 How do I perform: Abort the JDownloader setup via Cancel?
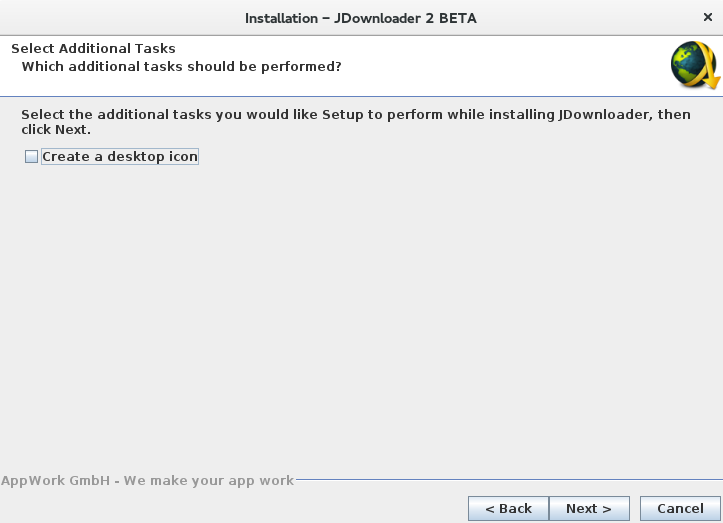680,508
